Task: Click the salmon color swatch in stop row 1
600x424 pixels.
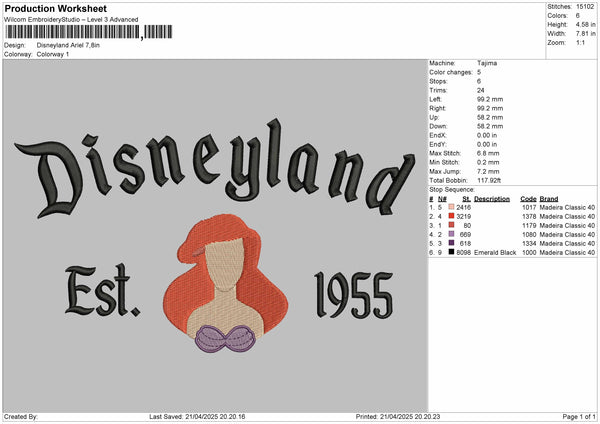Action: [x=452, y=207]
